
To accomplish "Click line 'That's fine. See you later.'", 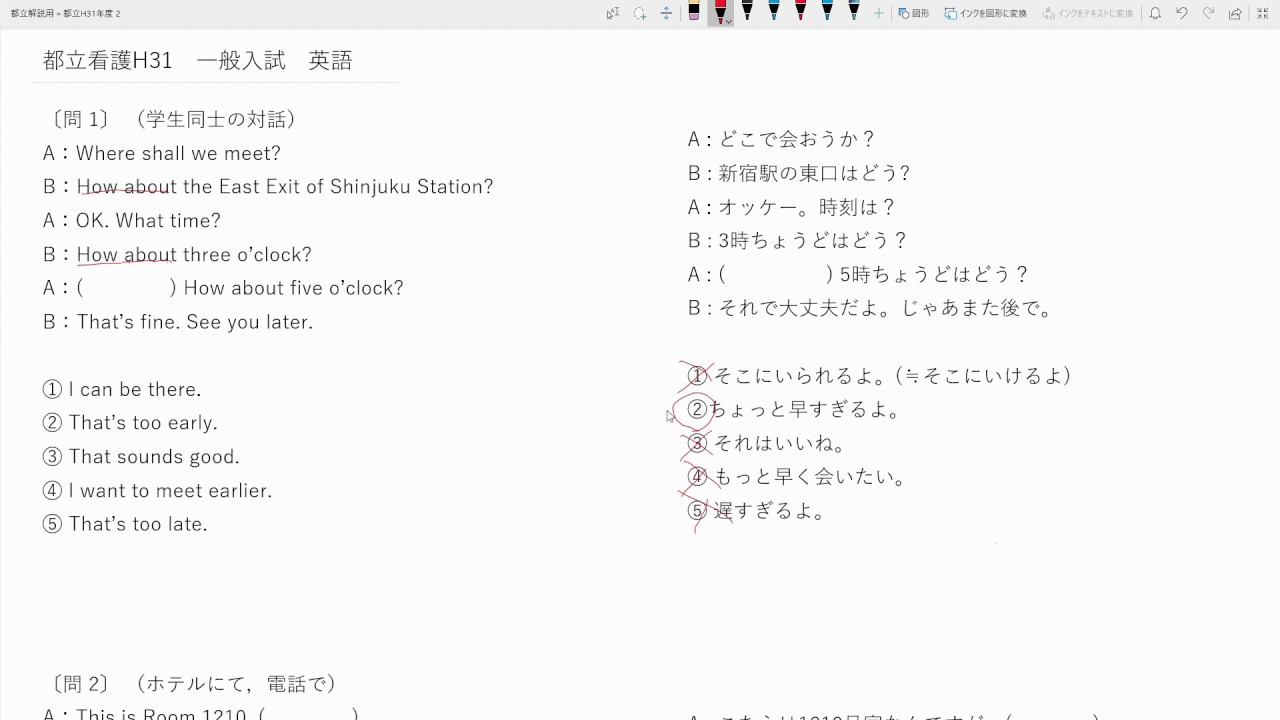I will pos(194,322).
